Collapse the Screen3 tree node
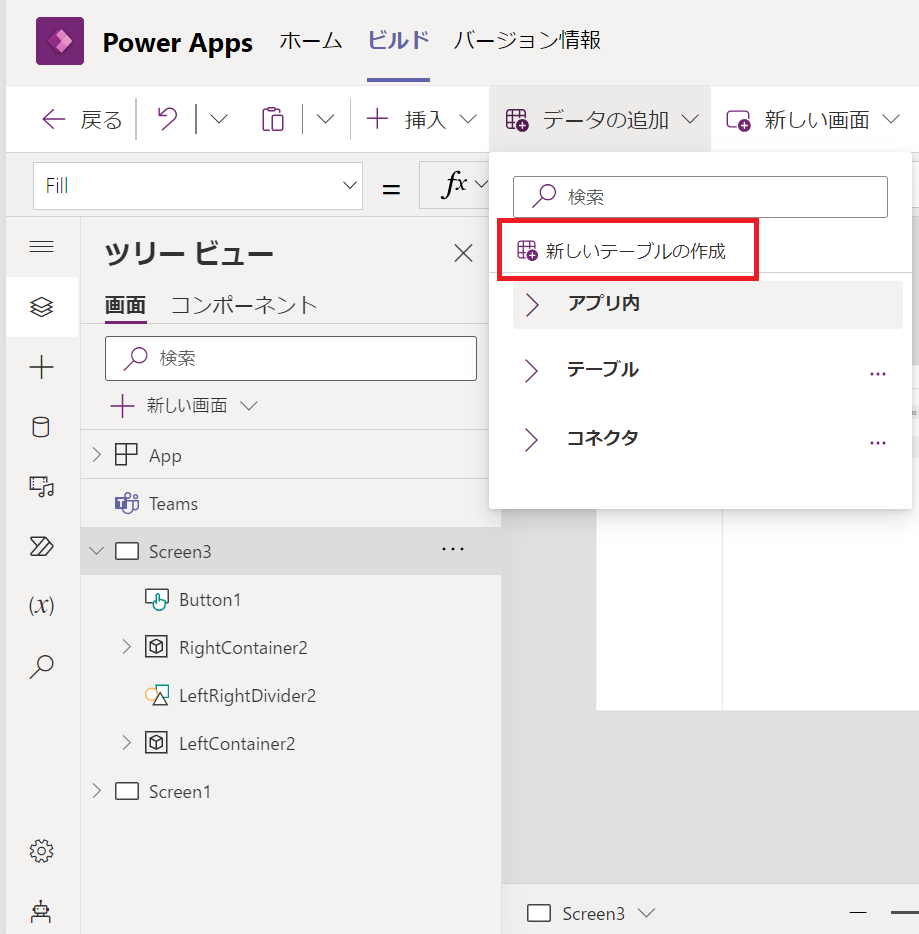The width and height of the screenshot is (919, 934). pyautogui.click(x=96, y=551)
